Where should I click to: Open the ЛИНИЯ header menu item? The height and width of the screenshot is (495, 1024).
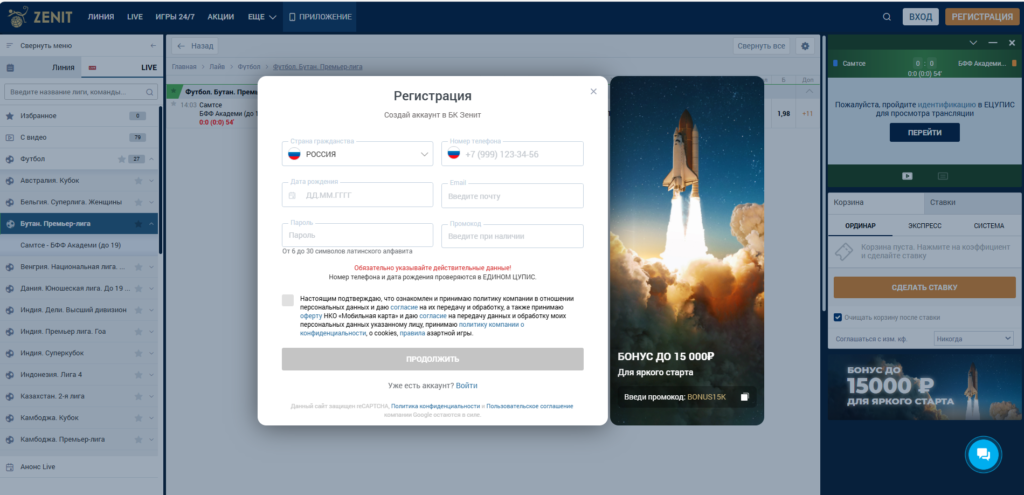[101, 17]
